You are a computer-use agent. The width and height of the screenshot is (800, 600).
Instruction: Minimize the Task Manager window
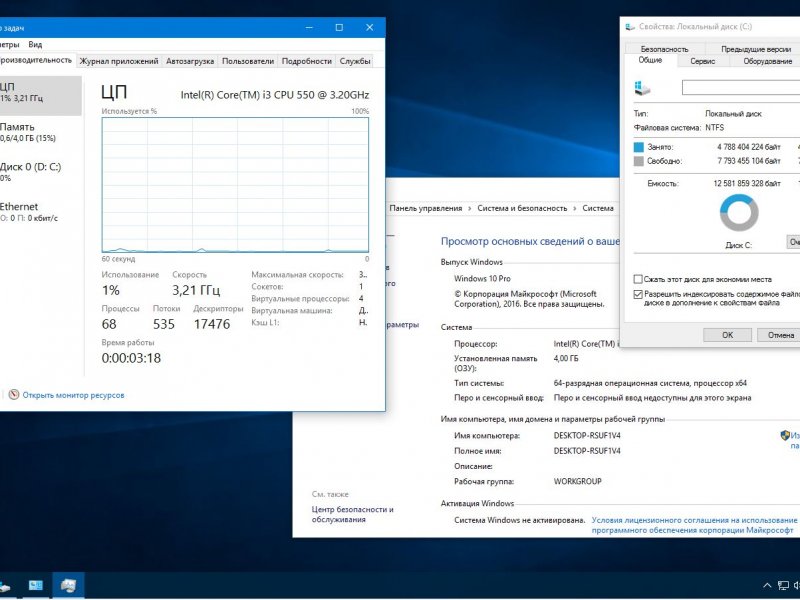tap(309, 28)
